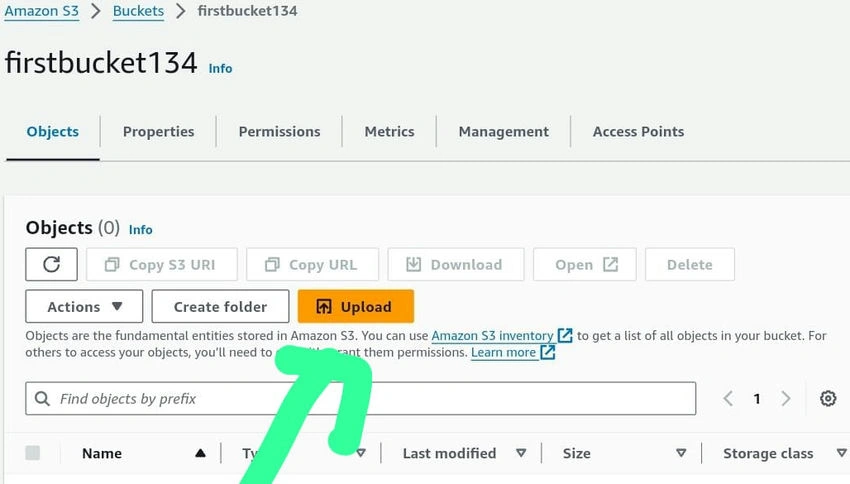850x484 pixels.
Task: Sort by Type column arrow
Action: (361, 453)
